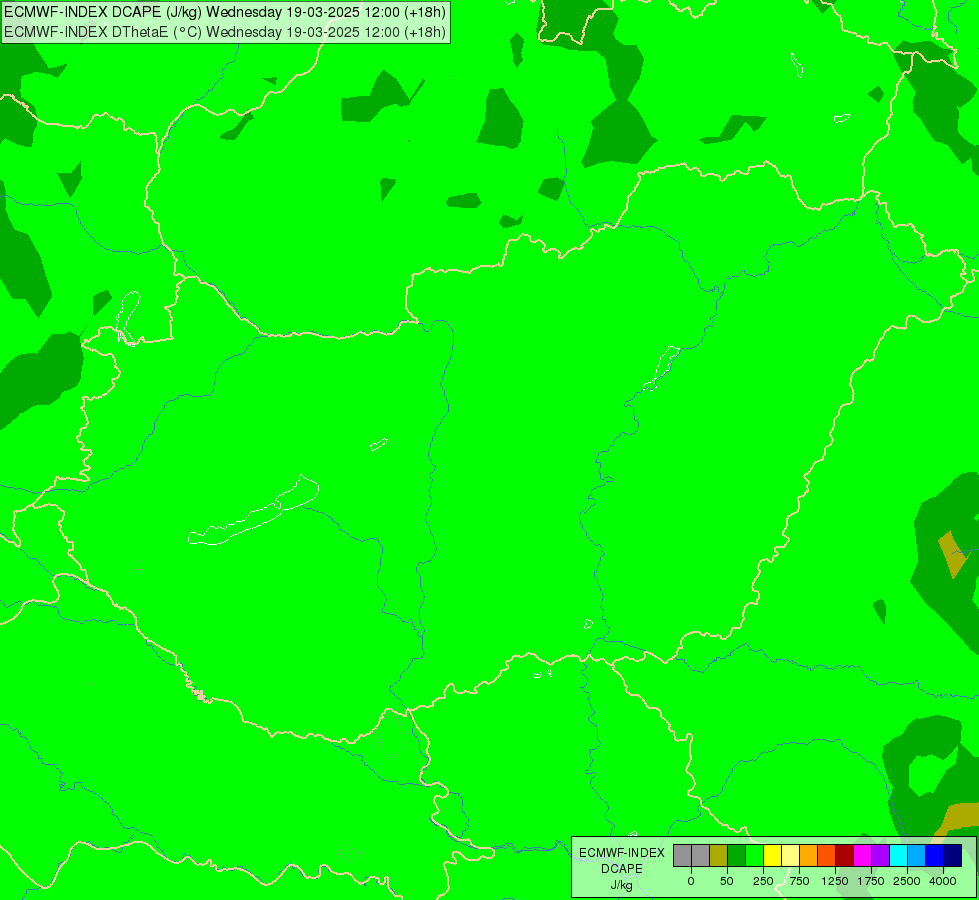The width and height of the screenshot is (979, 900).
Task: Click the magenta legend swatch
Action: [863, 856]
